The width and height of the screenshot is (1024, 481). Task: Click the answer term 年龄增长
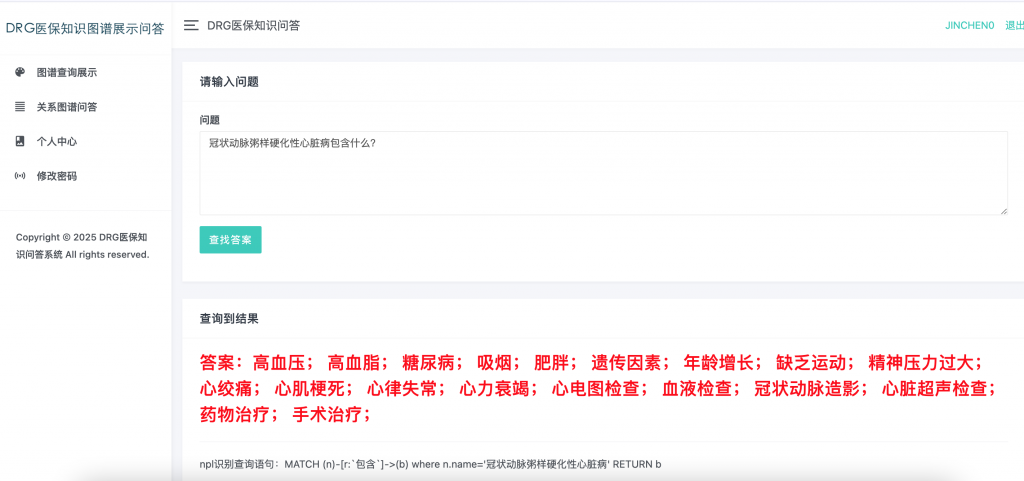coord(718,362)
